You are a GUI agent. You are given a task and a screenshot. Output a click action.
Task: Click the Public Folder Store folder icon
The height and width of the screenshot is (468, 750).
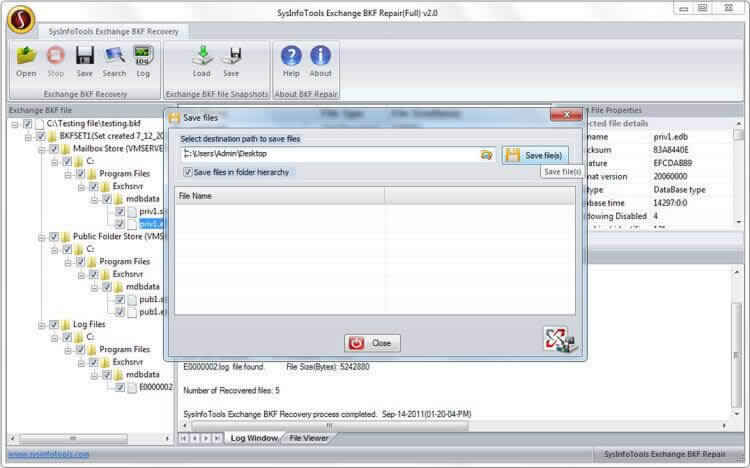[66, 236]
